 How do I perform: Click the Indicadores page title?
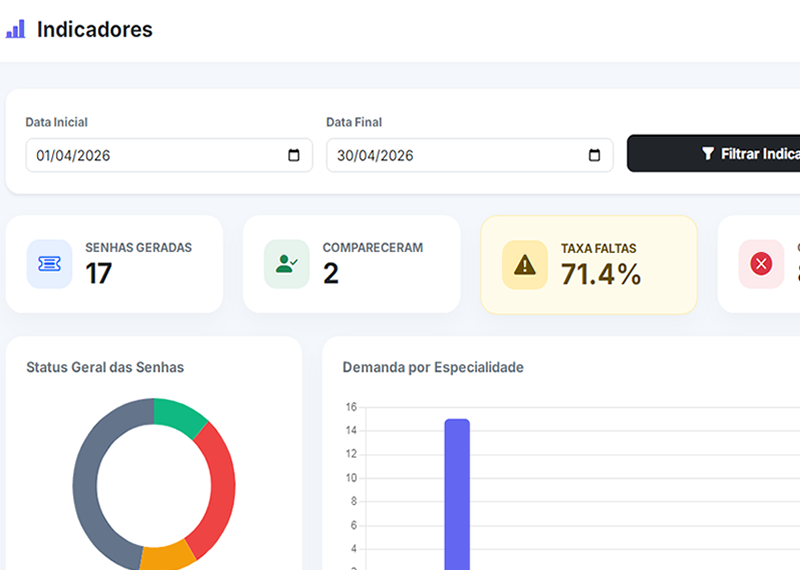coord(95,29)
